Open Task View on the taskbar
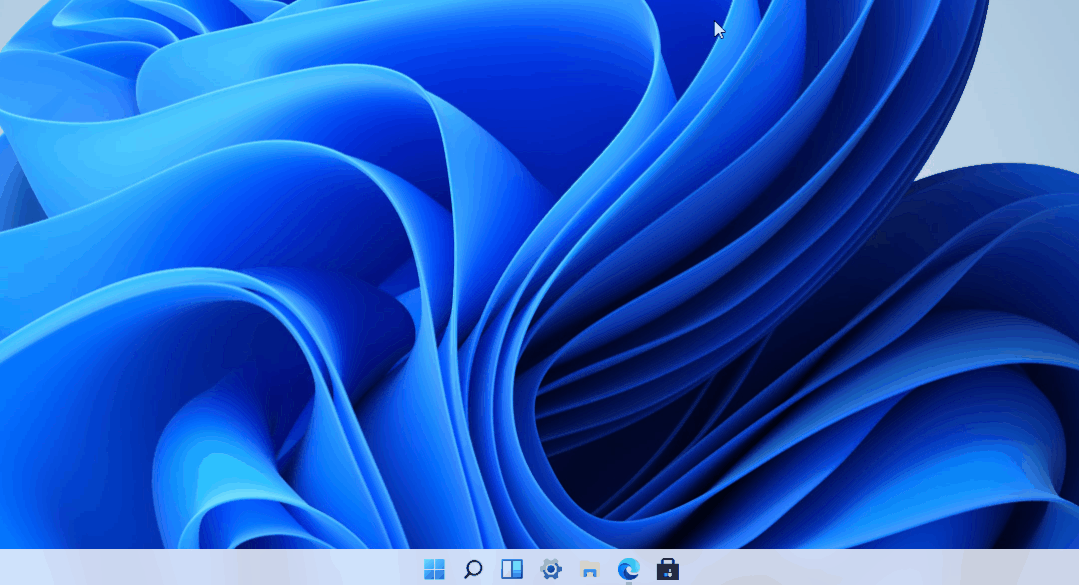 pos(512,569)
